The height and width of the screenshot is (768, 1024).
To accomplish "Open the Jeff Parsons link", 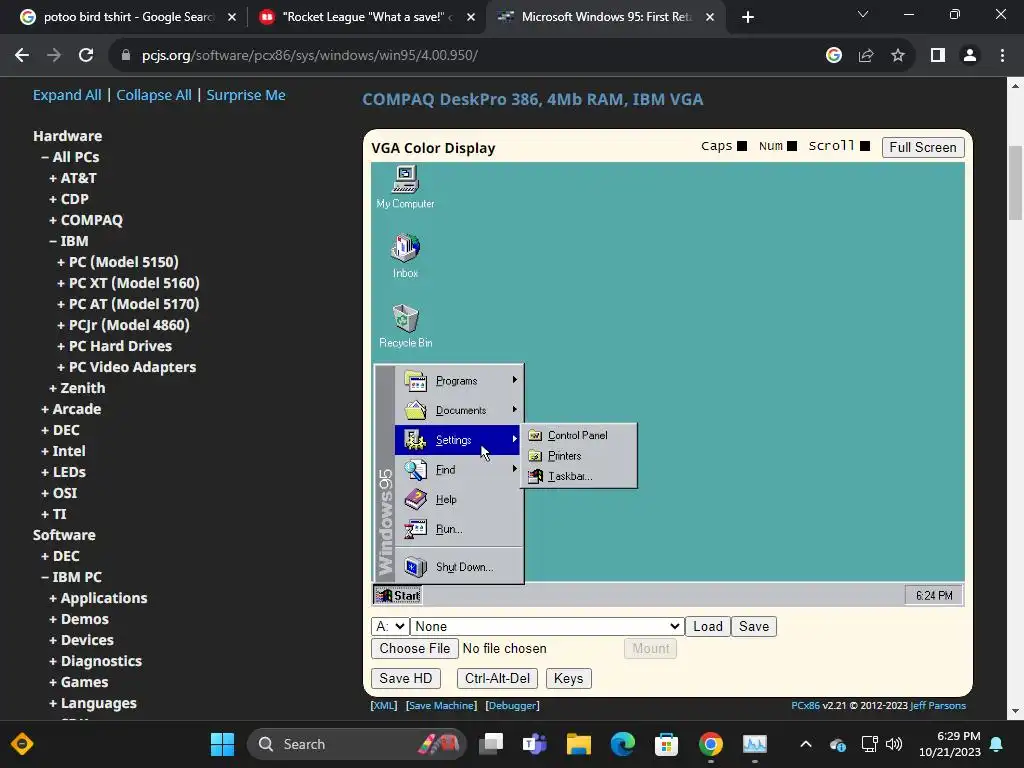I will [x=938, y=705].
